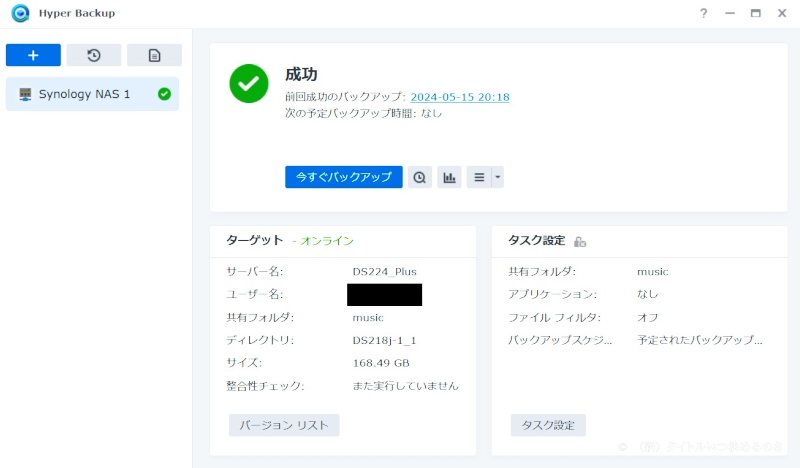Click the backup schedule value 予定されたバックアップ...

(x=699, y=340)
